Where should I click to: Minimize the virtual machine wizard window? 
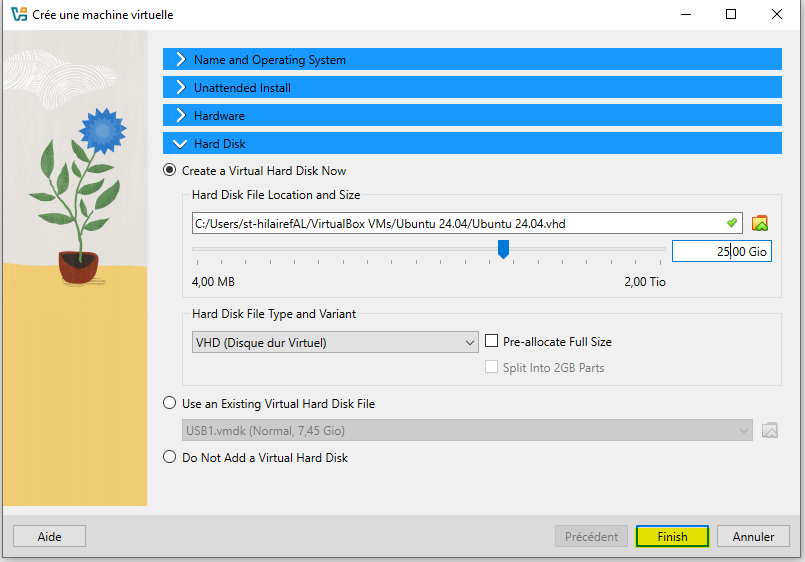(685, 15)
